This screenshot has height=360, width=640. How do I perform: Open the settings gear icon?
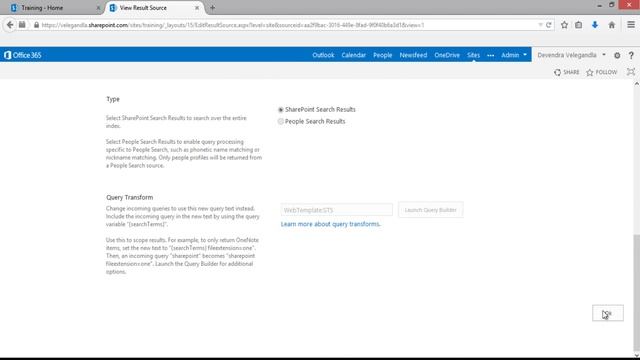pos(617,55)
